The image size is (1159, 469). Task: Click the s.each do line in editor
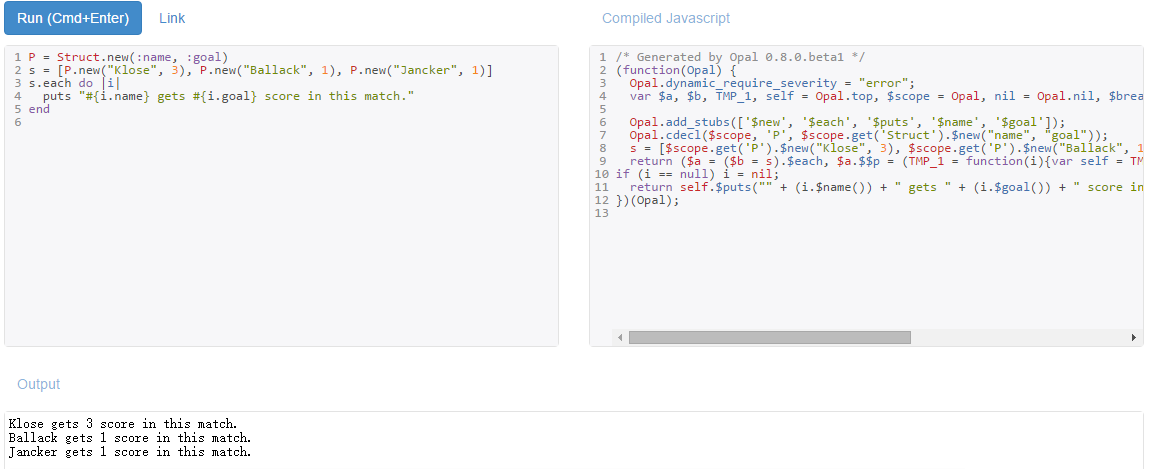(74, 83)
